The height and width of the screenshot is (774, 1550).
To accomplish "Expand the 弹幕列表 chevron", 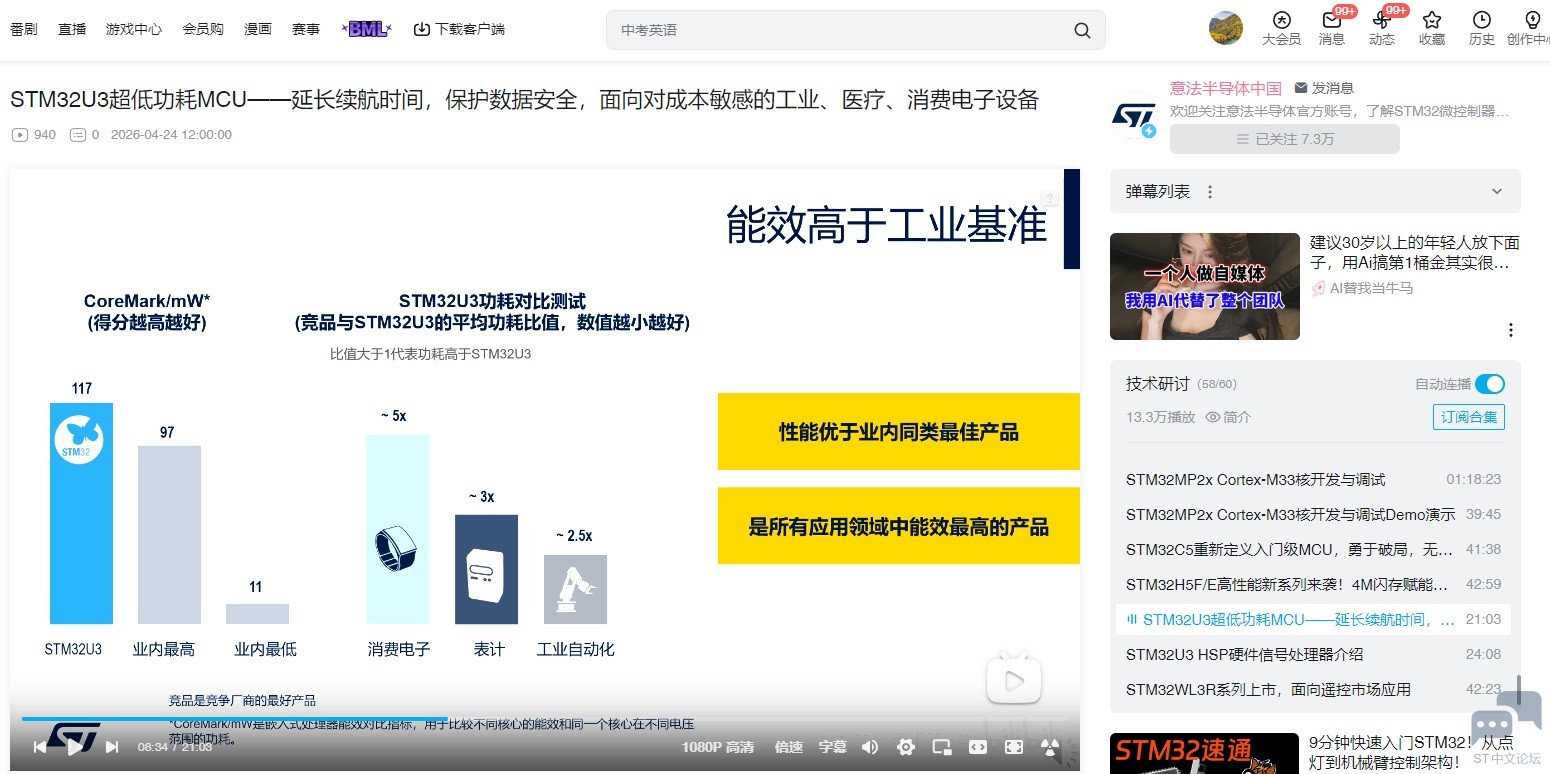I will 1497,191.
